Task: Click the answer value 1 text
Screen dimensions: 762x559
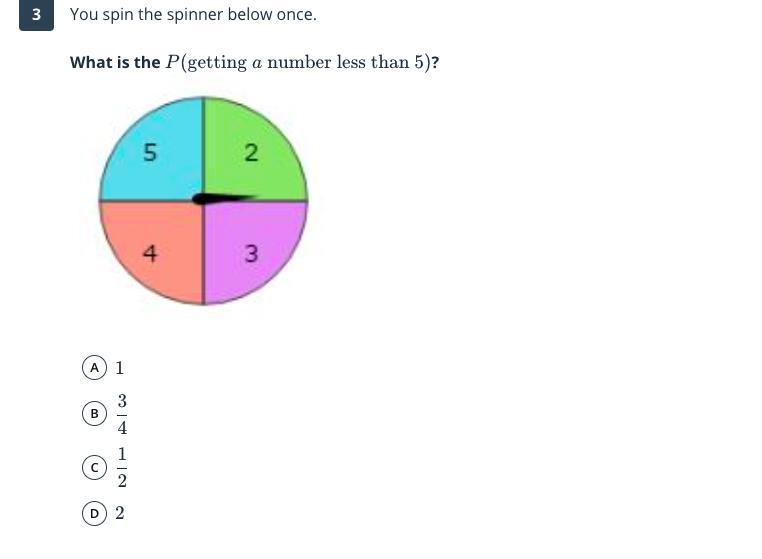Action: coord(120,368)
